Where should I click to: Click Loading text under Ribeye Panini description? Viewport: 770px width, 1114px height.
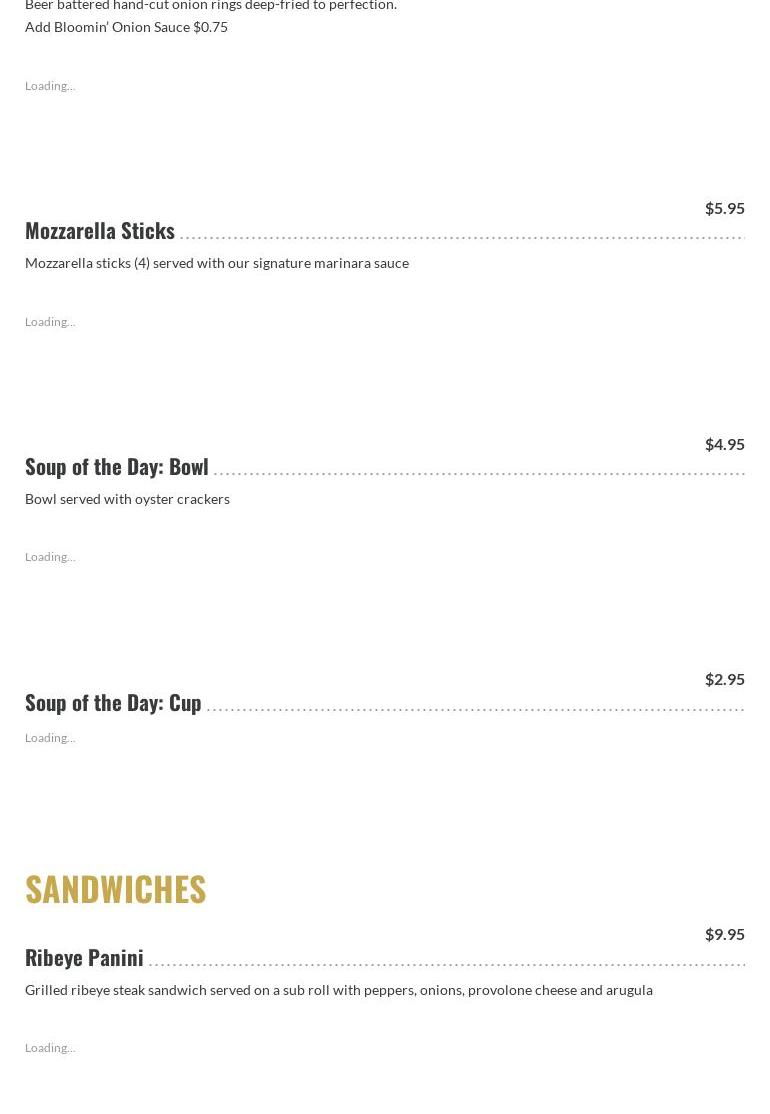pyautogui.click(x=50, y=1048)
